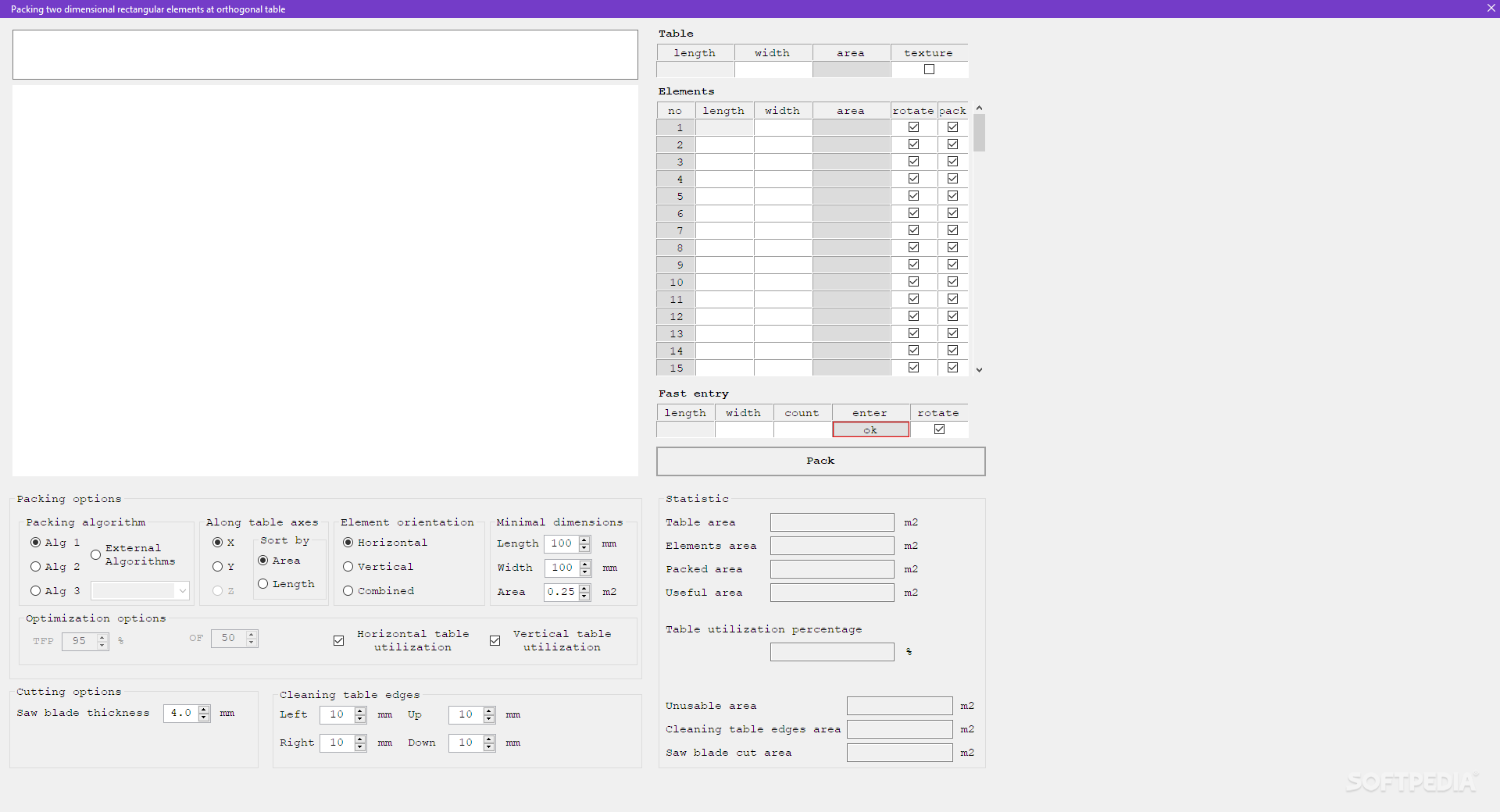Open the External Algorithms dropdown list
This screenshot has height=812, width=1500.
(x=182, y=591)
